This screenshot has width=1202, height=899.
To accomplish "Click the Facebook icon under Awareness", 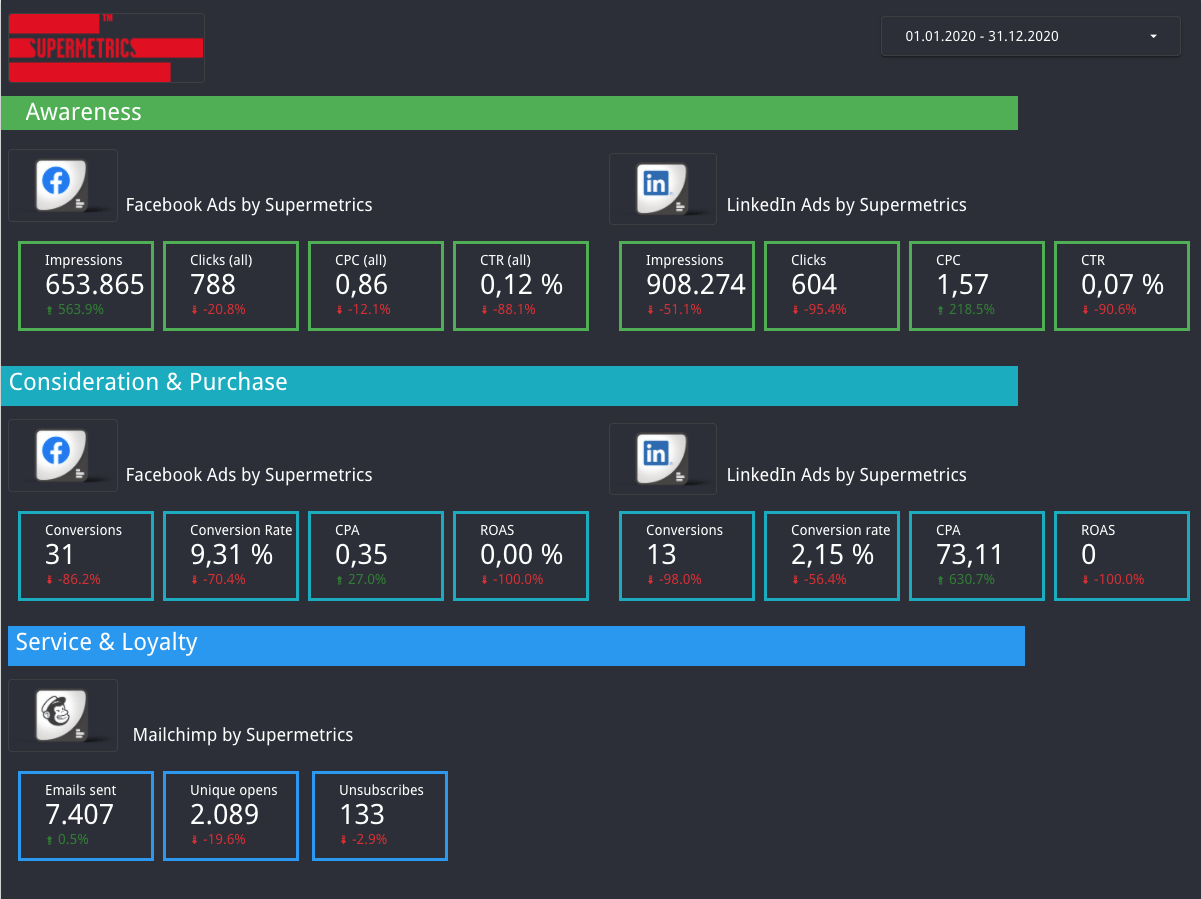I will (63, 186).
